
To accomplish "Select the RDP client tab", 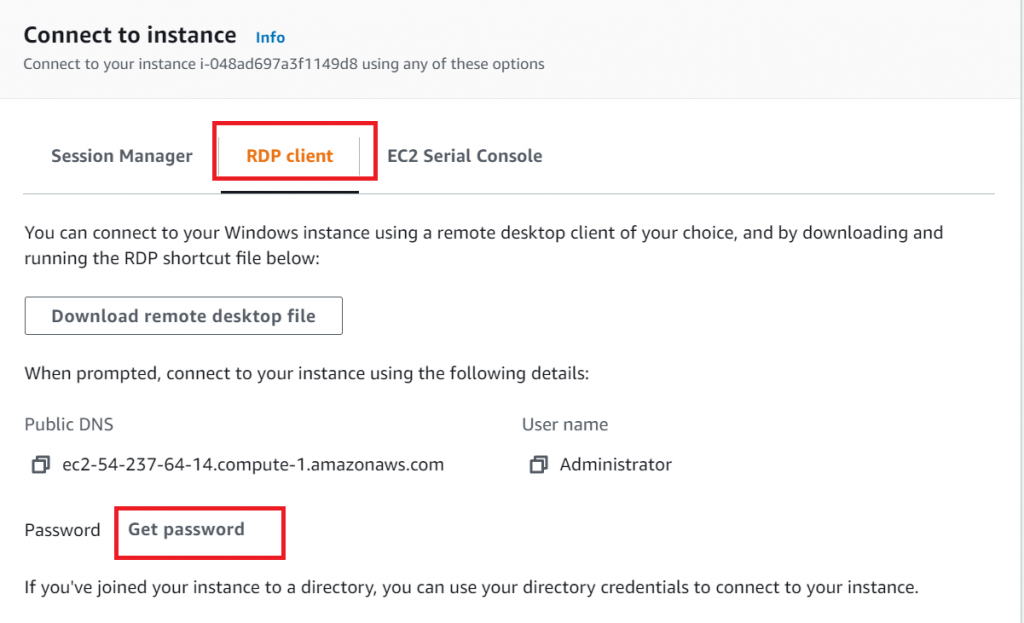I will point(290,156).
